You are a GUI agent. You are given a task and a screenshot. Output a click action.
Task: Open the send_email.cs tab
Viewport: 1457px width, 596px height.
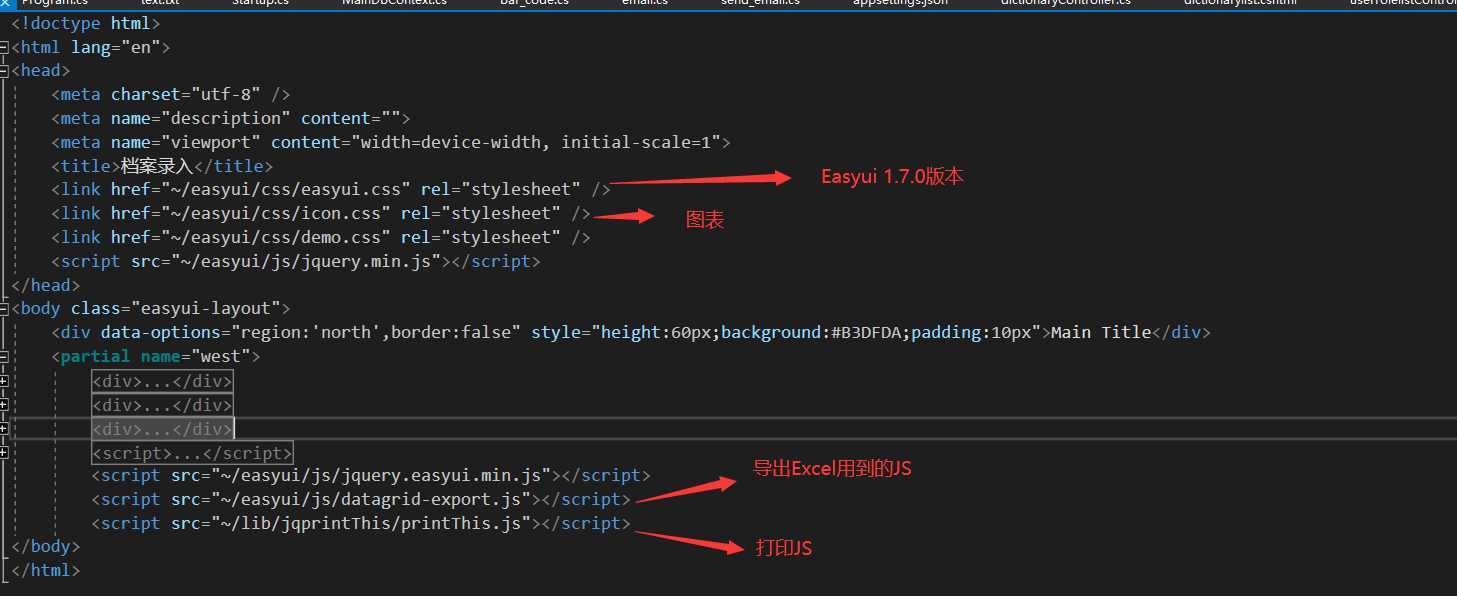(760, 3)
